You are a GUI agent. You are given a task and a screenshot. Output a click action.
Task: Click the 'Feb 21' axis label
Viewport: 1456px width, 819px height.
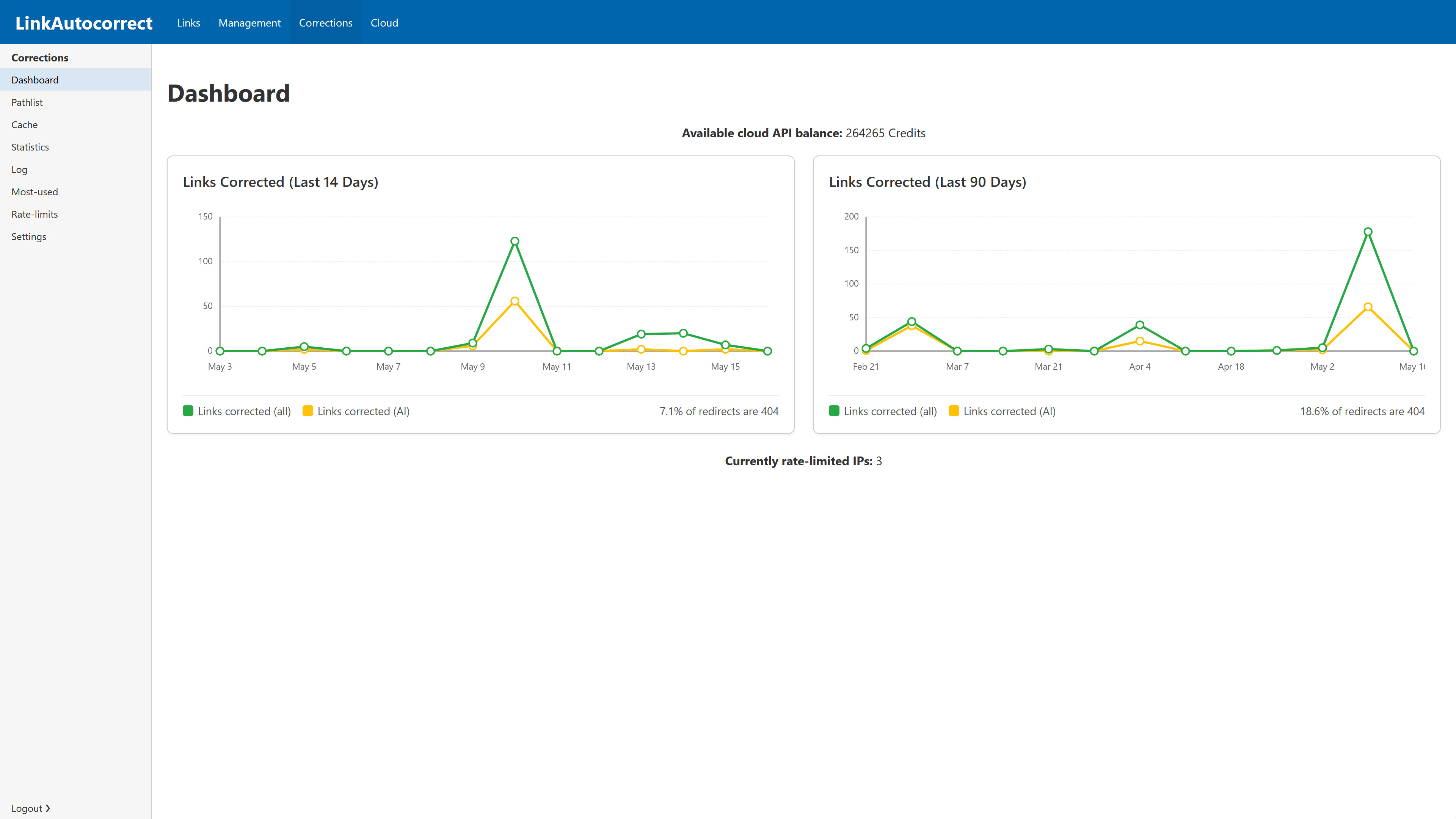(x=865, y=367)
